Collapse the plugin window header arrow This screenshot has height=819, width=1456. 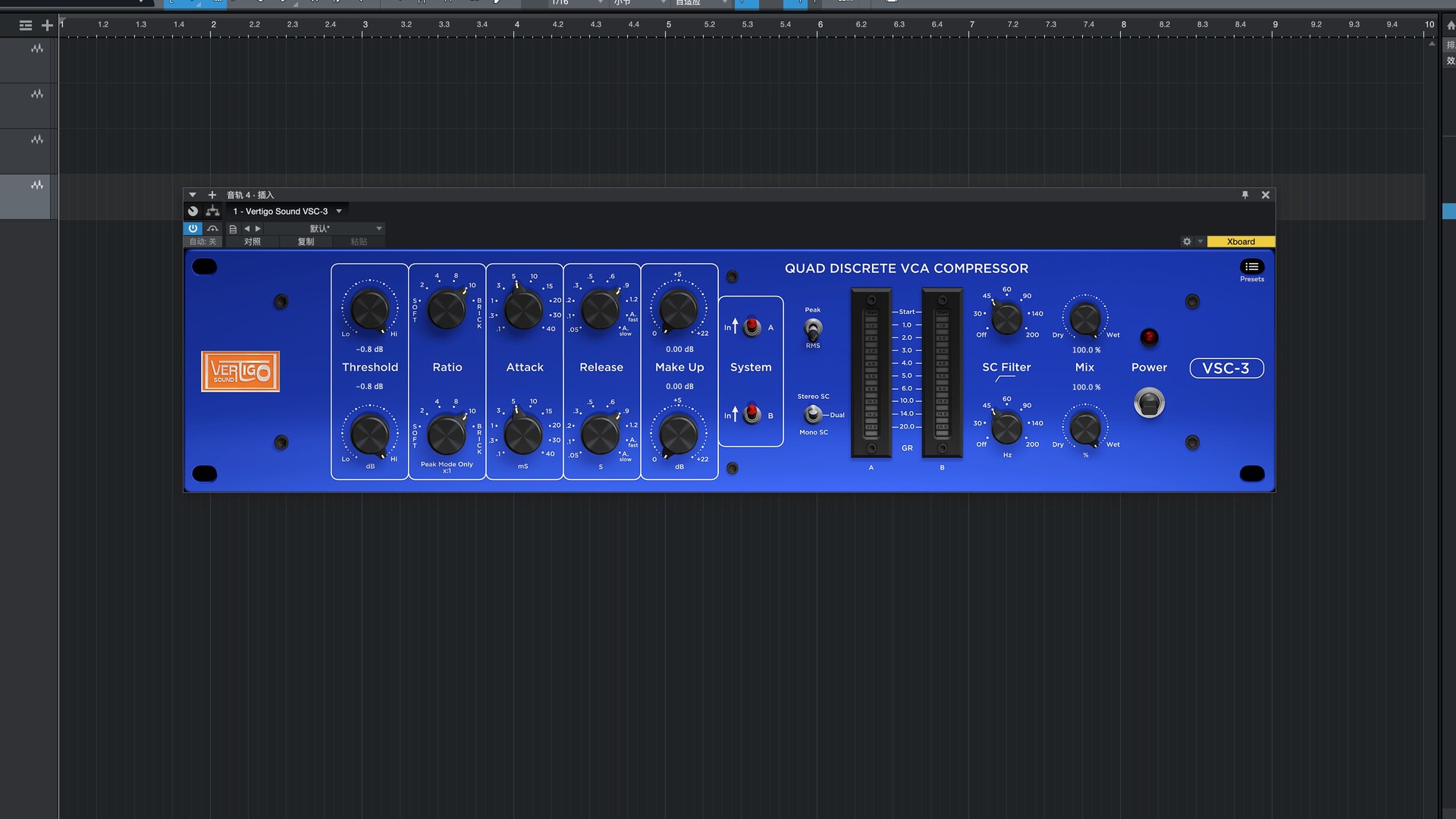[x=193, y=195]
